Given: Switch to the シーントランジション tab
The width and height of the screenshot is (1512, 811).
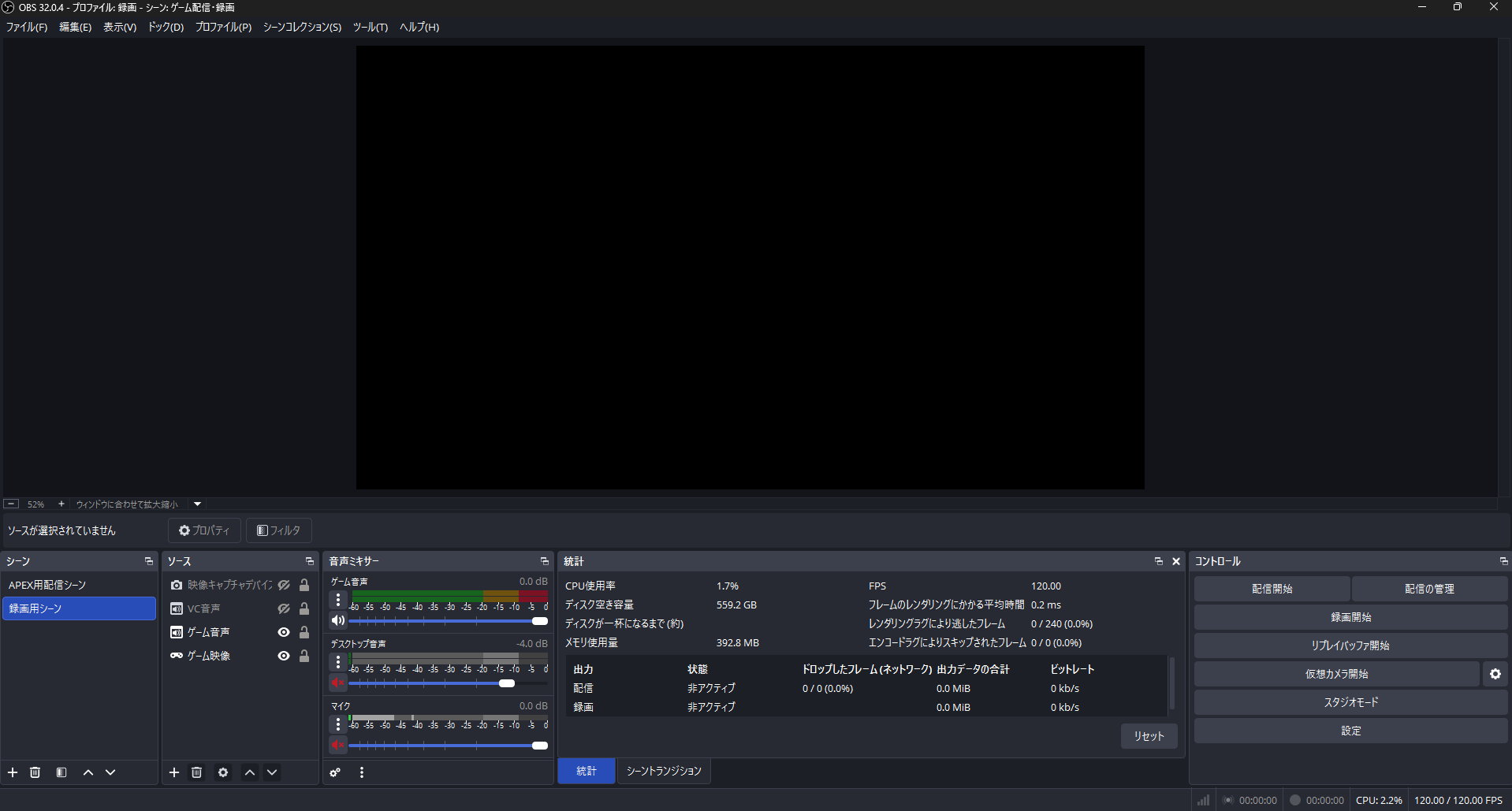Looking at the screenshot, I should (x=663, y=771).
